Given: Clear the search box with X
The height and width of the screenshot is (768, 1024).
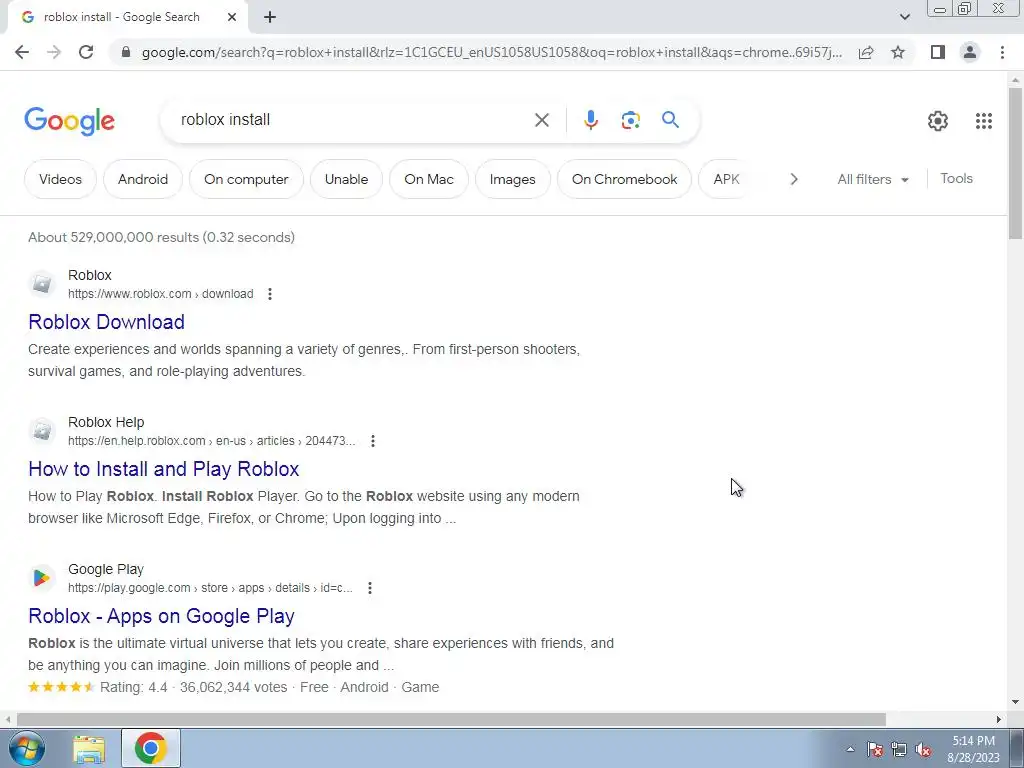Looking at the screenshot, I should tap(541, 120).
